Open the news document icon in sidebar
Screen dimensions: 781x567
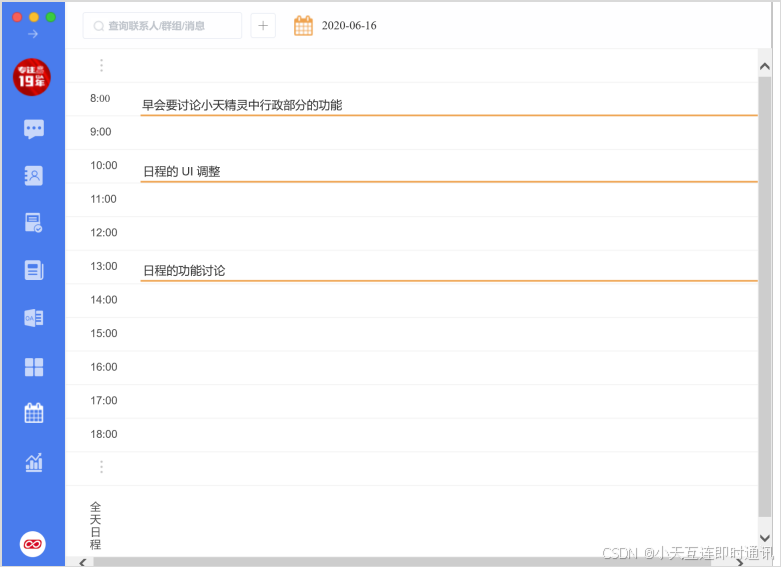(x=34, y=270)
